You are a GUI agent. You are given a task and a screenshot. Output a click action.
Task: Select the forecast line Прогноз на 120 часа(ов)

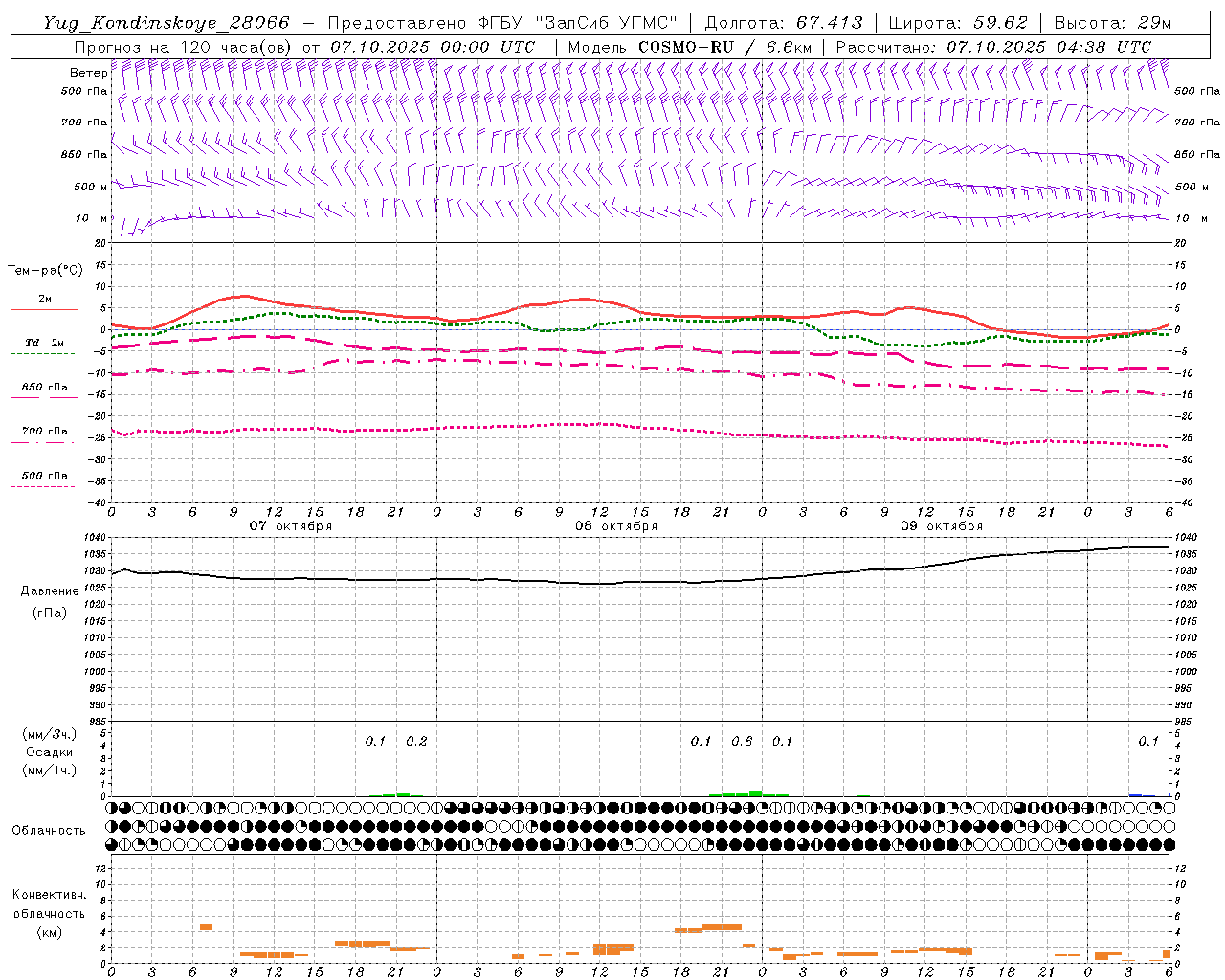pyautogui.click(x=182, y=47)
